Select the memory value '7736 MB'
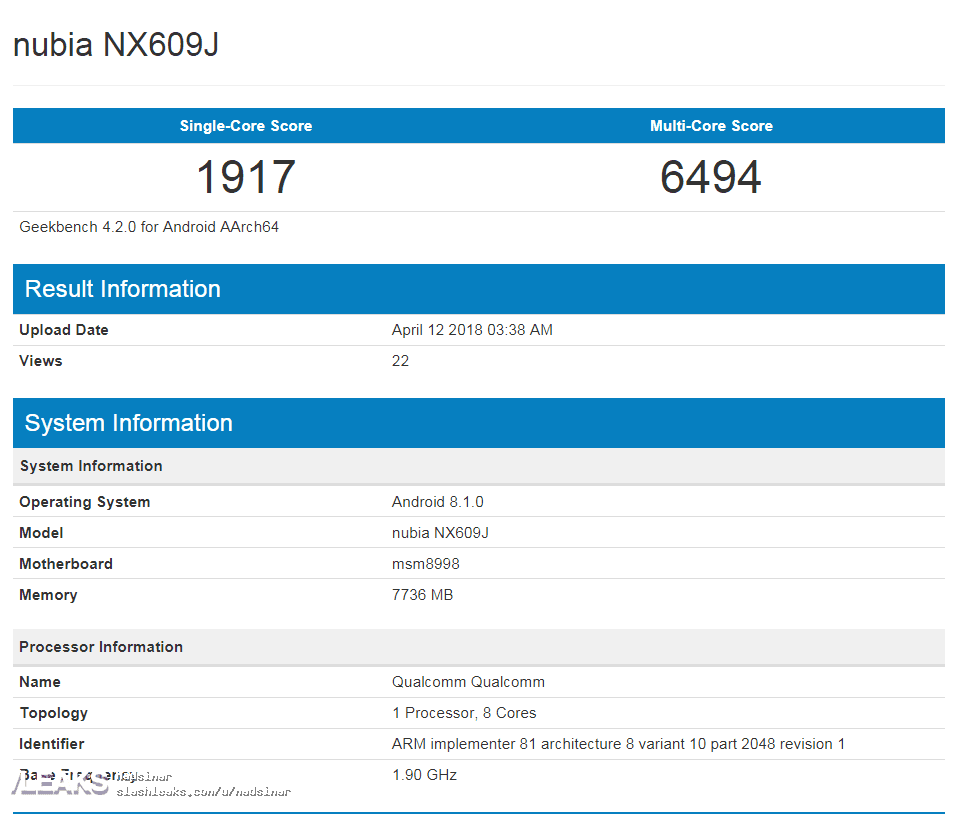971x814 pixels. coord(422,595)
